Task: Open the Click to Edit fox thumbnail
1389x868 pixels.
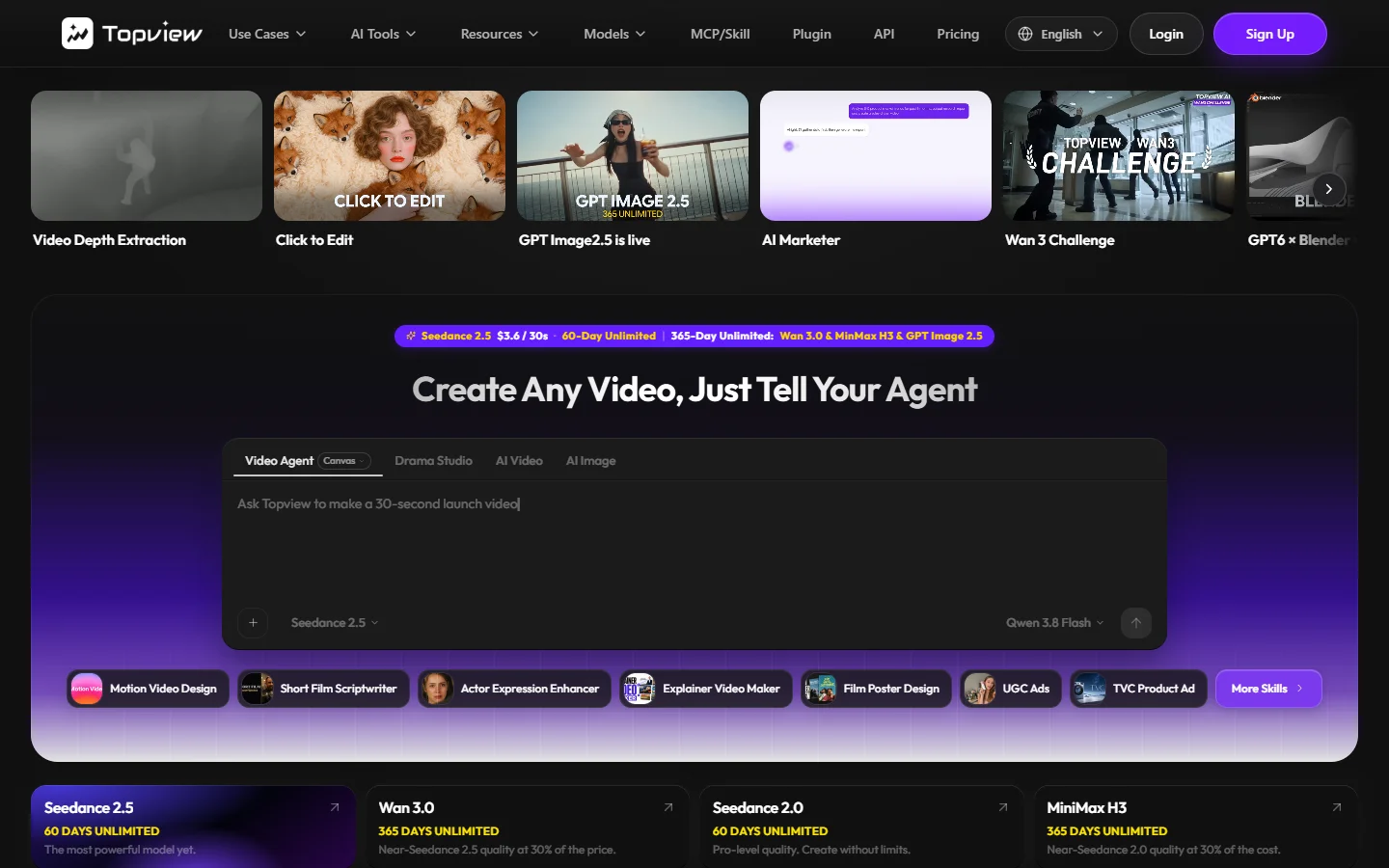Action: [390, 156]
